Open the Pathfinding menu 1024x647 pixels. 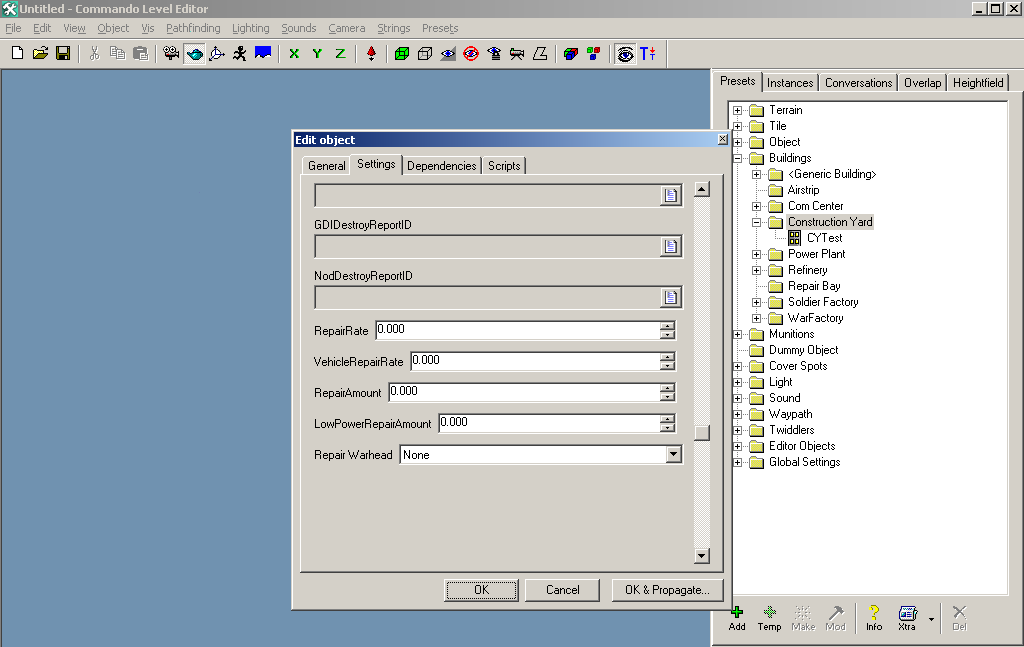click(193, 28)
